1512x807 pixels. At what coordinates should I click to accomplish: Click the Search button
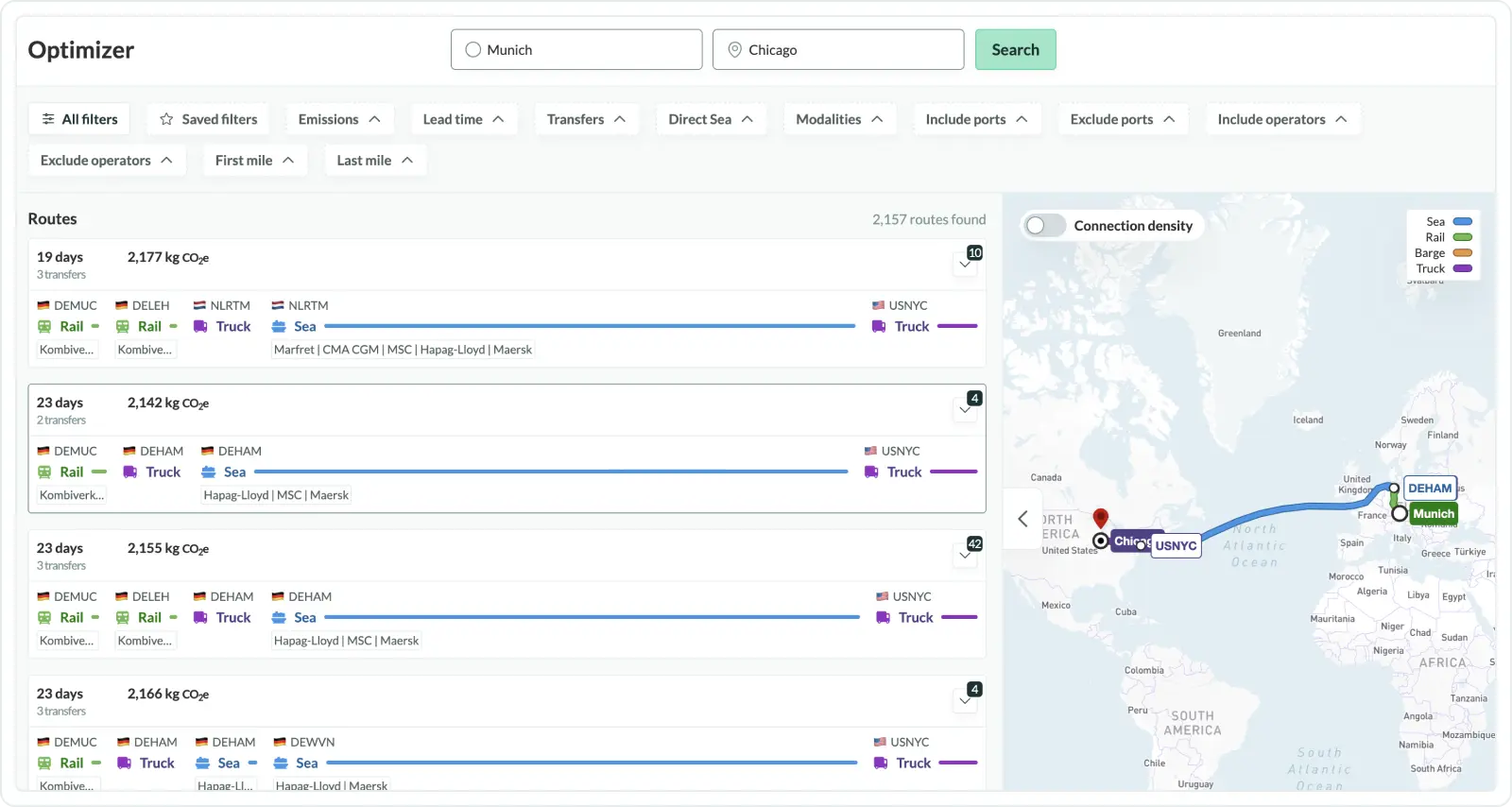pyautogui.click(x=1015, y=50)
